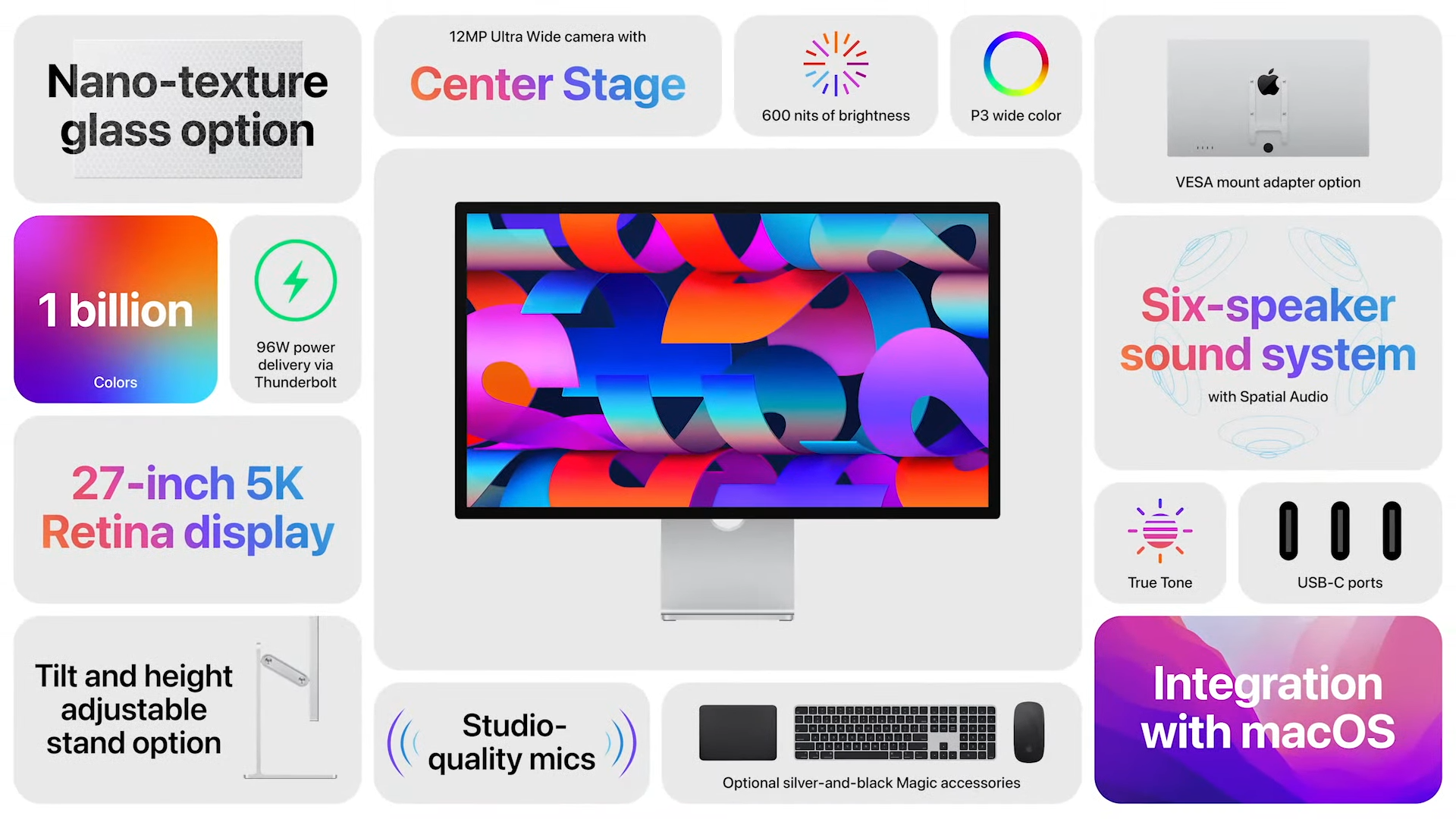Screen dimensions: 1456x819
Task: Select the USB-C ports icon
Action: (1340, 530)
